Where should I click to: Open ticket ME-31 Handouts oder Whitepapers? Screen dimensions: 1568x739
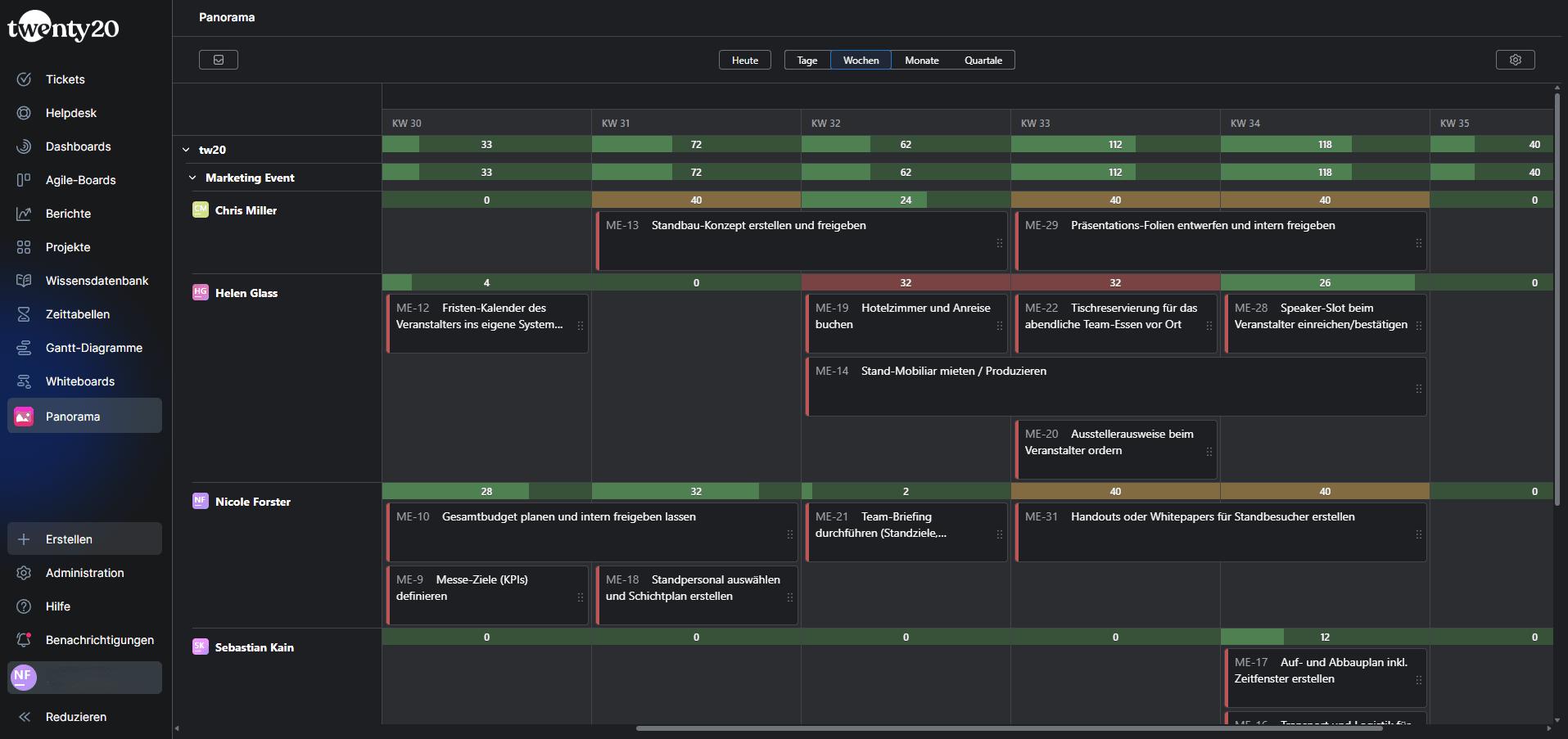[1220, 532]
